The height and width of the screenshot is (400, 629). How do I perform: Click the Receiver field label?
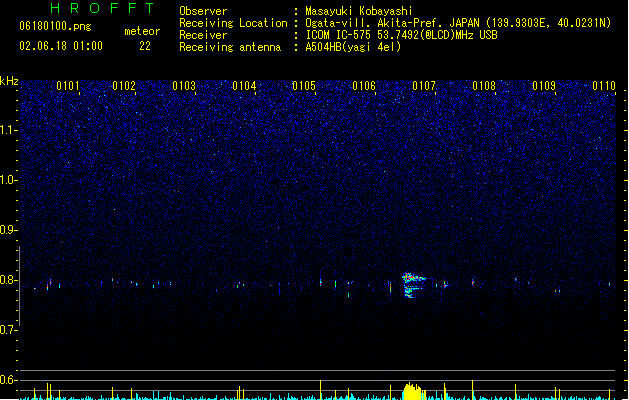pyautogui.click(x=203, y=35)
